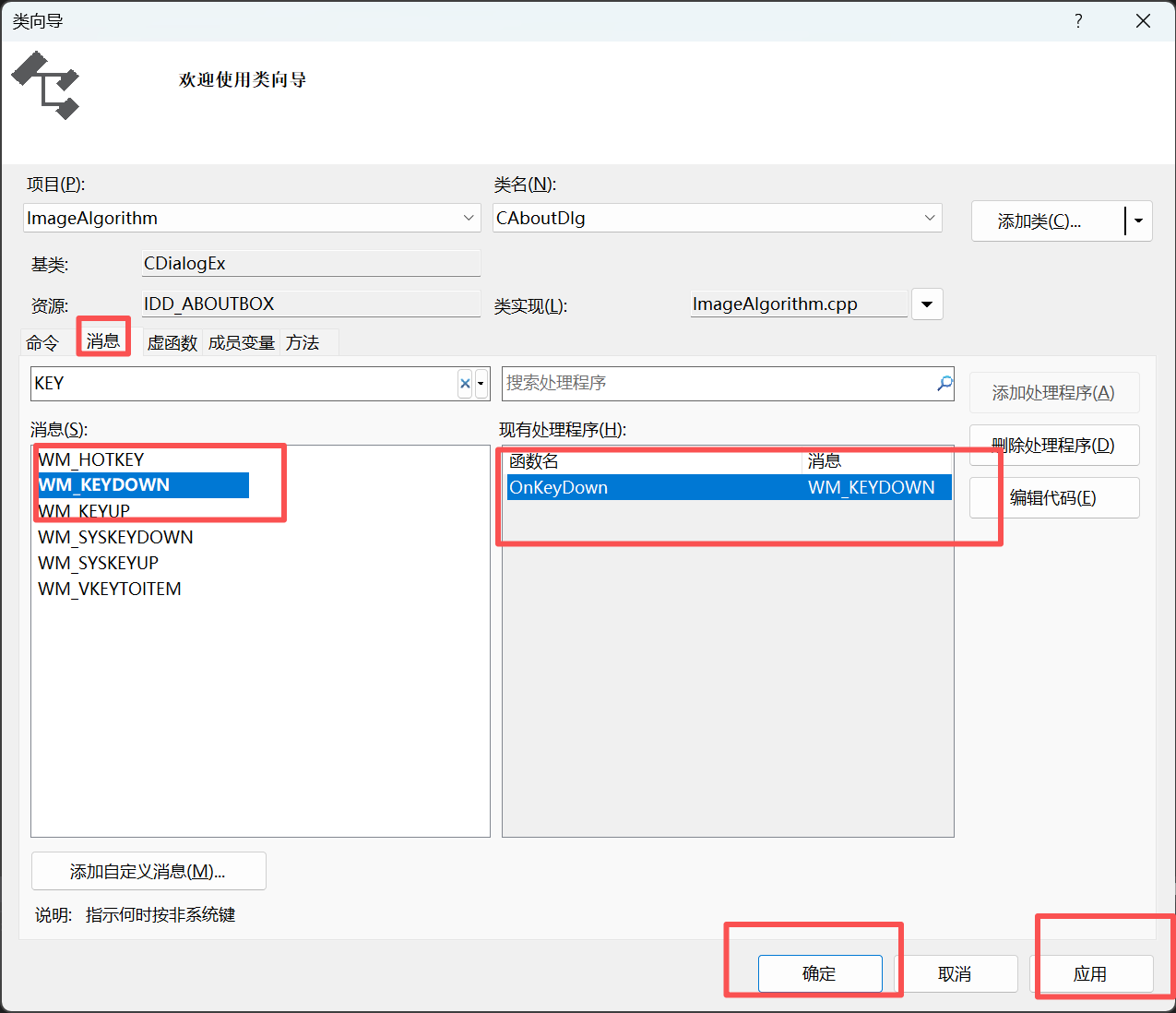Select WM_KEYUP in the message list
The width and height of the screenshot is (1176, 1013).
(x=84, y=511)
